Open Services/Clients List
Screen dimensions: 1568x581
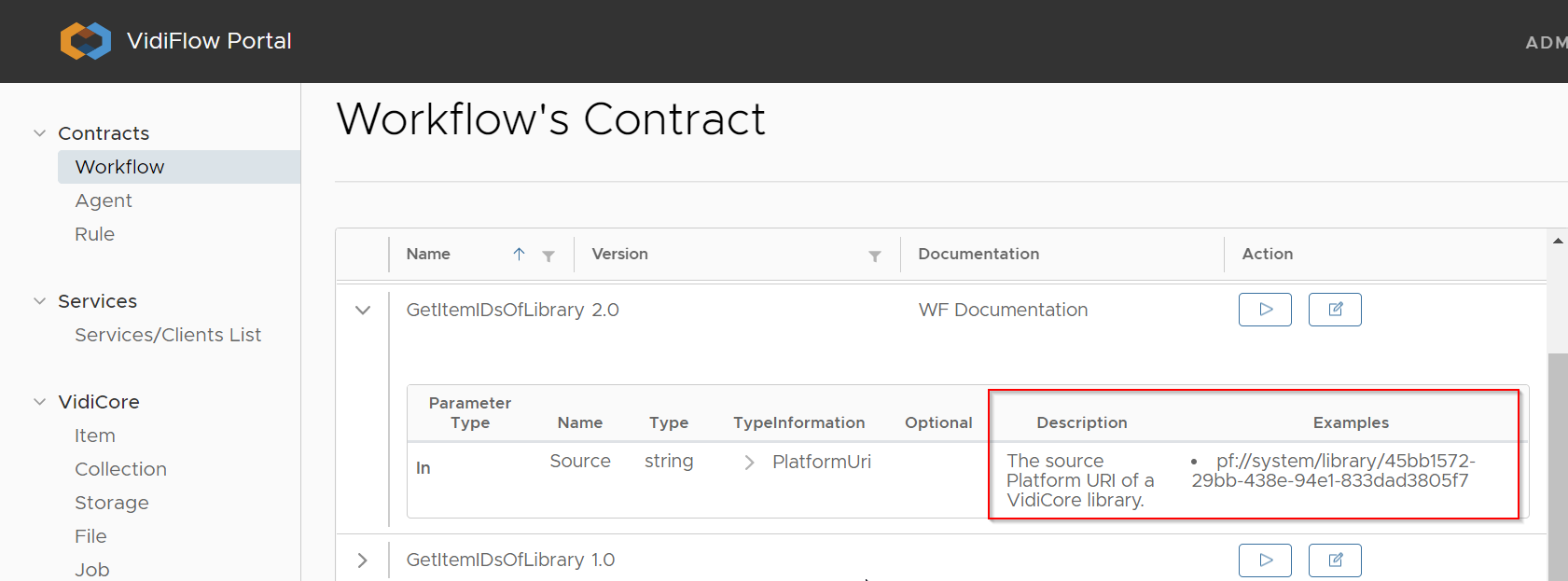(168, 335)
